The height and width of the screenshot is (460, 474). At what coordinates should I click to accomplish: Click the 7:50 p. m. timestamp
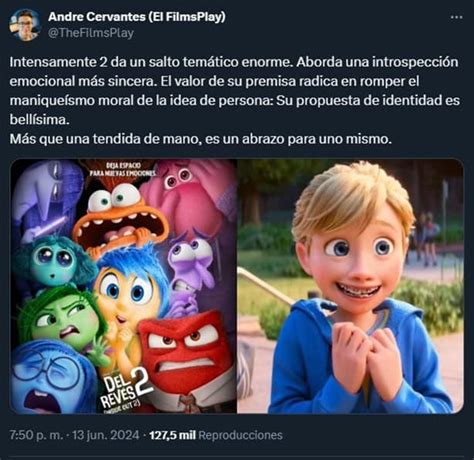pyautogui.click(x=36, y=435)
